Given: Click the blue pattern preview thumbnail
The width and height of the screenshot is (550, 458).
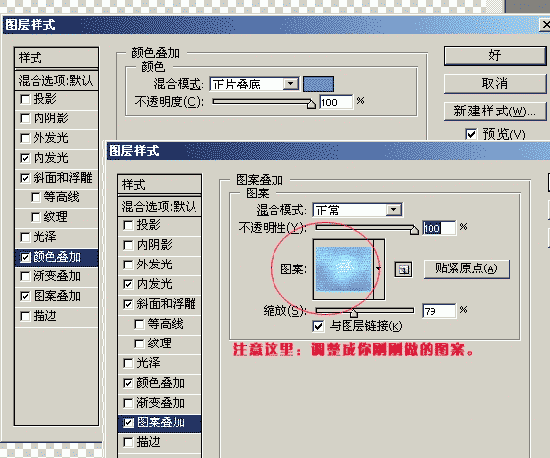Looking at the screenshot, I should pyautogui.click(x=343, y=269).
